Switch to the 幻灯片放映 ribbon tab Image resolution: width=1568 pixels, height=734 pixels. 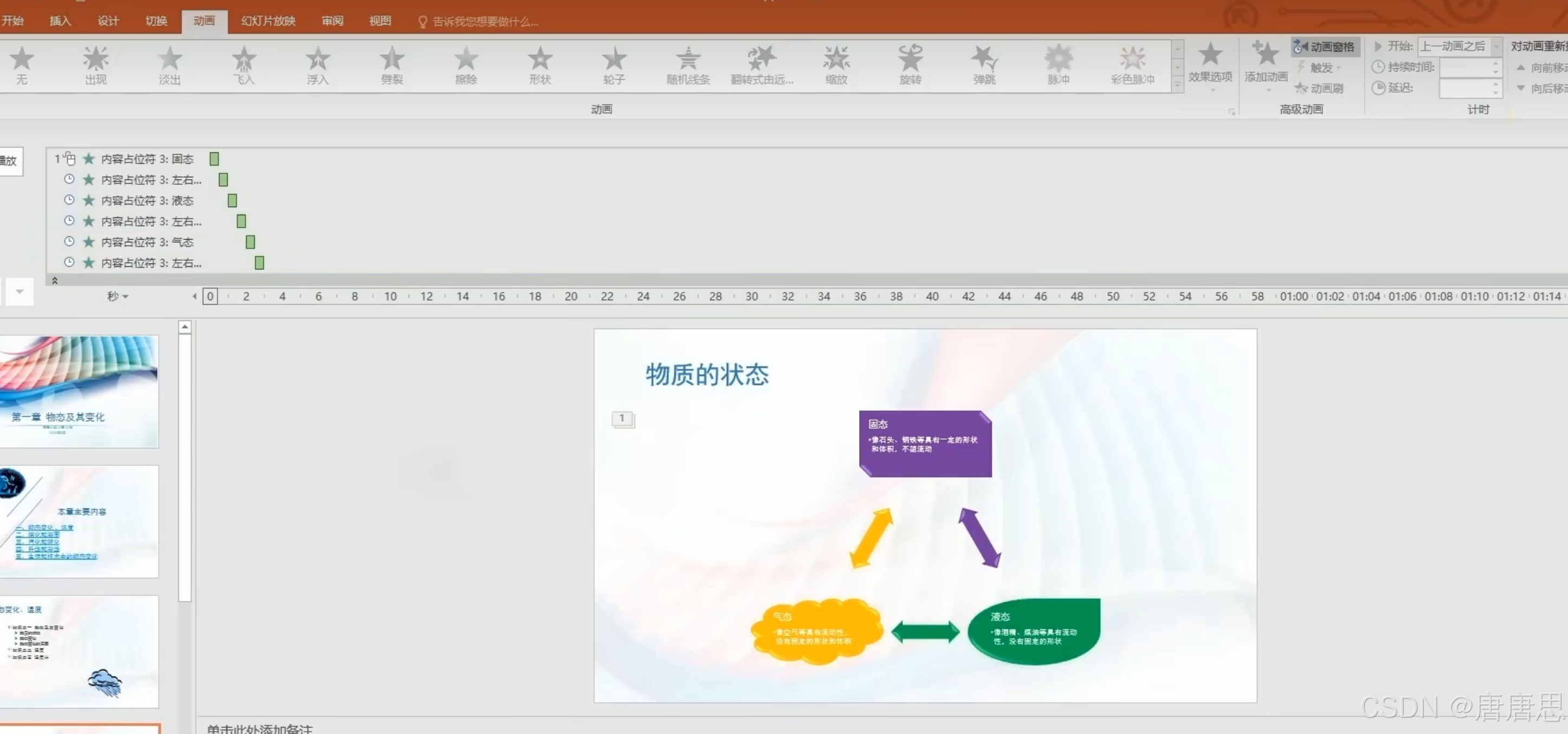[268, 21]
